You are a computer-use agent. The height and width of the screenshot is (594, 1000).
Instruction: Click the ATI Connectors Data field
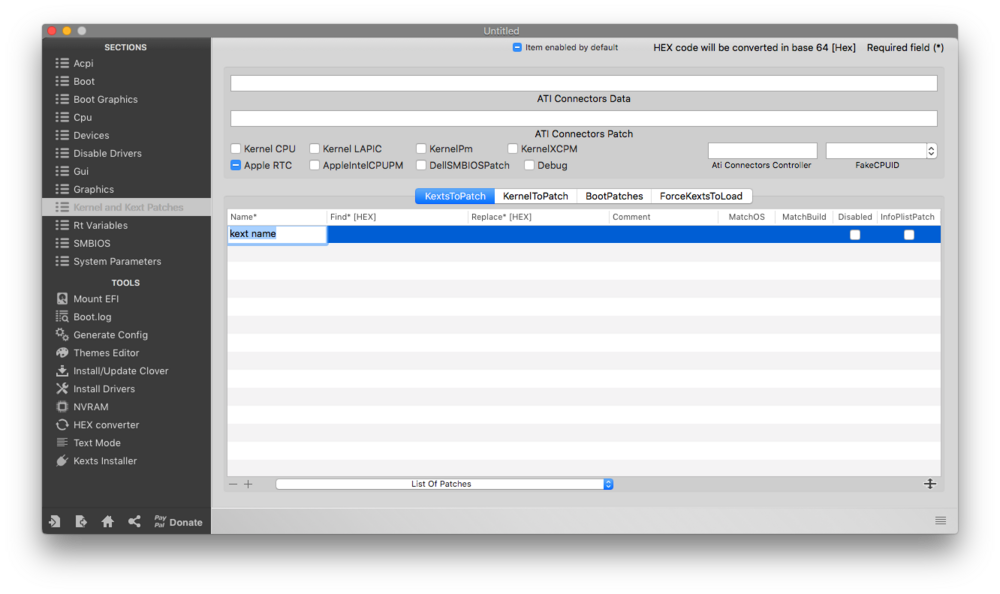tap(583, 83)
